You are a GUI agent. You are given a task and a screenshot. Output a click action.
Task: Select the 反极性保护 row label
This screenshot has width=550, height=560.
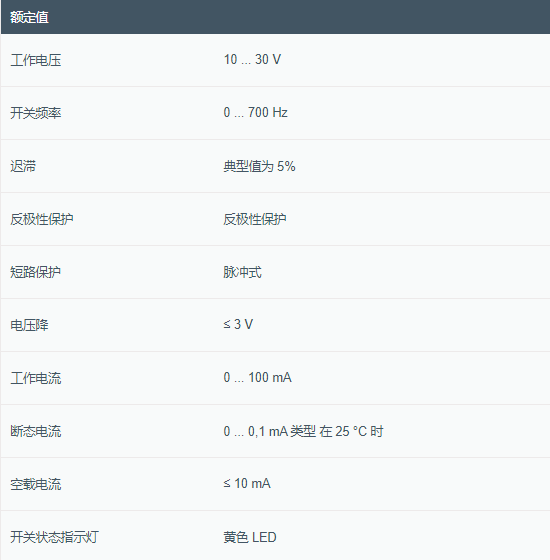pos(42,219)
